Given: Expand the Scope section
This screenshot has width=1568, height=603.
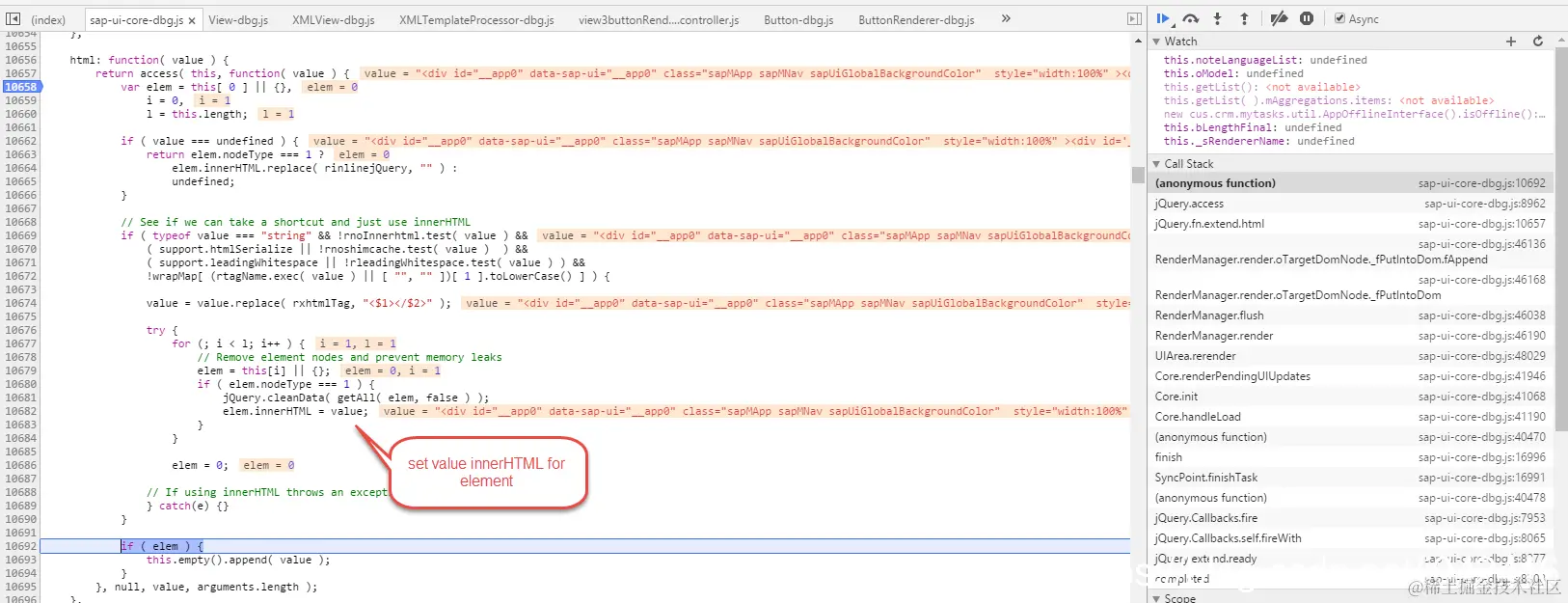Looking at the screenshot, I should coord(1157,598).
